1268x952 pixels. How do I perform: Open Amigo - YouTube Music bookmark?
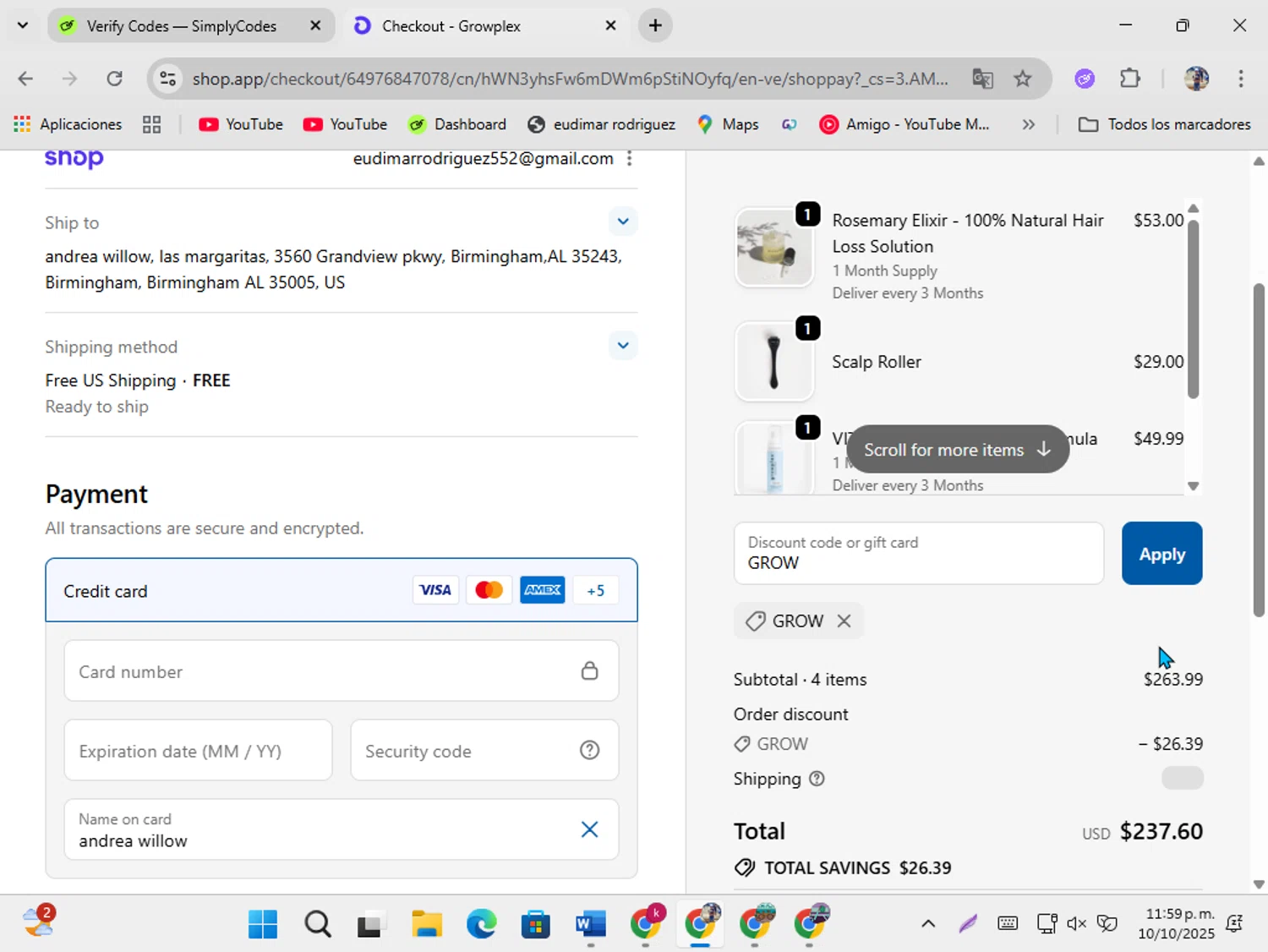pyautogui.click(x=905, y=124)
